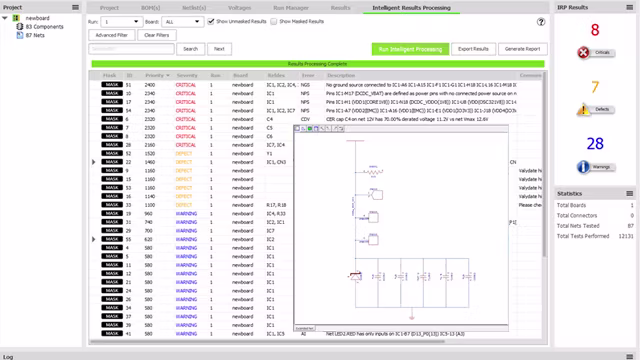Click the Export Results button
The image size is (640, 360).
(473, 49)
